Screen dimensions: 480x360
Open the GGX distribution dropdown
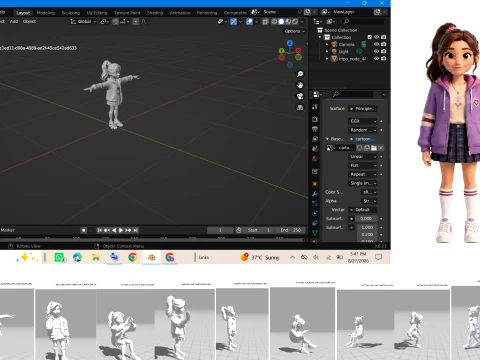pyautogui.click(x=363, y=121)
